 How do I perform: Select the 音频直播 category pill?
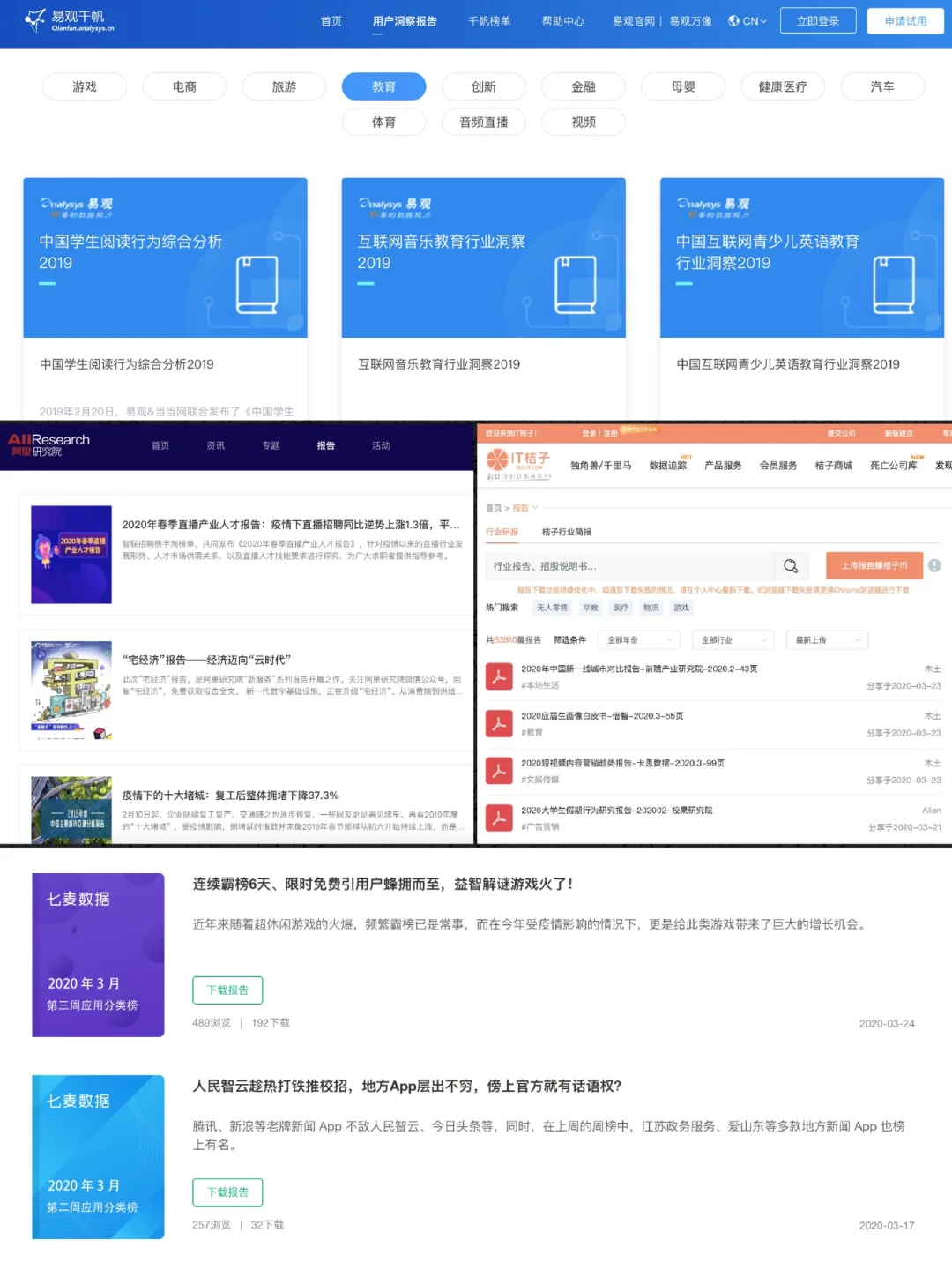pyautogui.click(x=483, y=122)
